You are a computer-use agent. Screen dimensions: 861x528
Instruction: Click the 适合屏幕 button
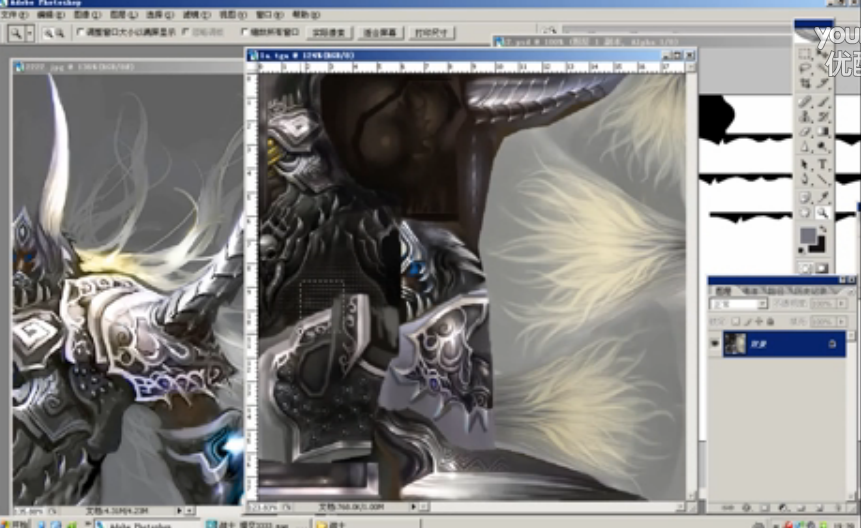pos(379,33)
